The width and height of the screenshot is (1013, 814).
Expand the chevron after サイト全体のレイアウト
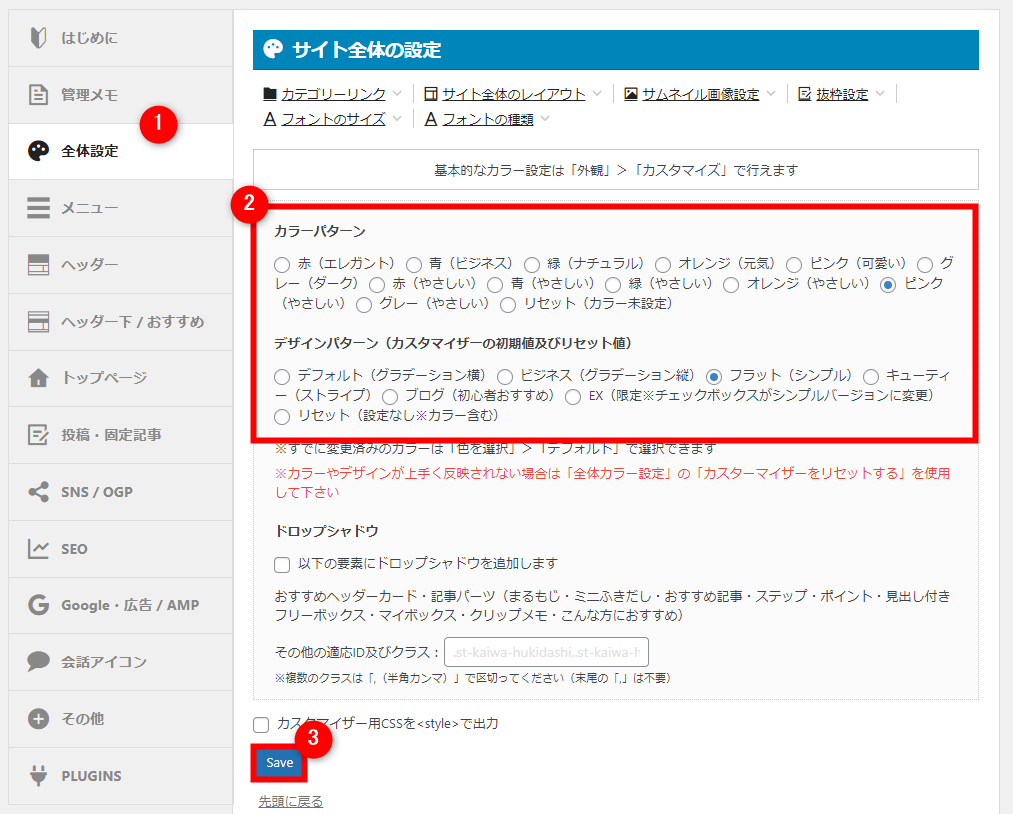pos(597,94)
